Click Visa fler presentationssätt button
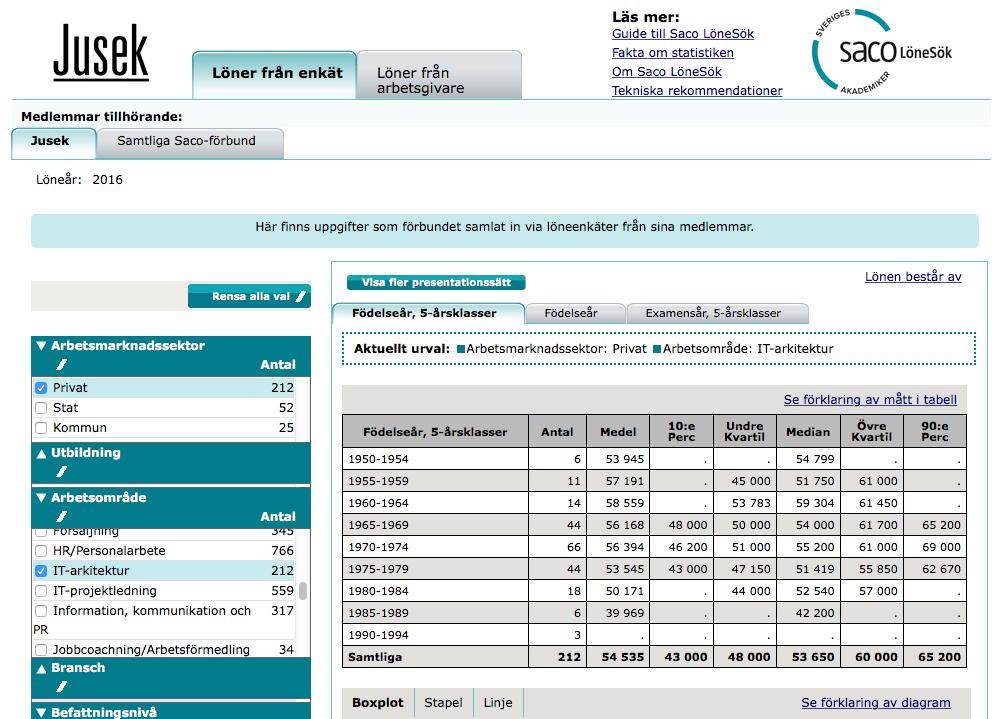This screenshot has width=1005, height=719. pos(436,283)
